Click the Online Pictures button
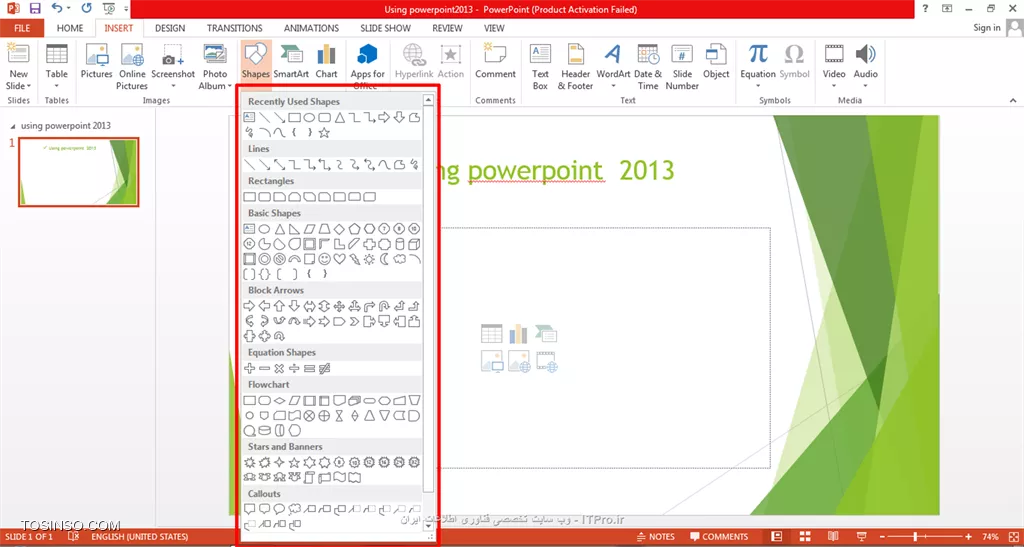1024x547 pixels. (132, 67)
